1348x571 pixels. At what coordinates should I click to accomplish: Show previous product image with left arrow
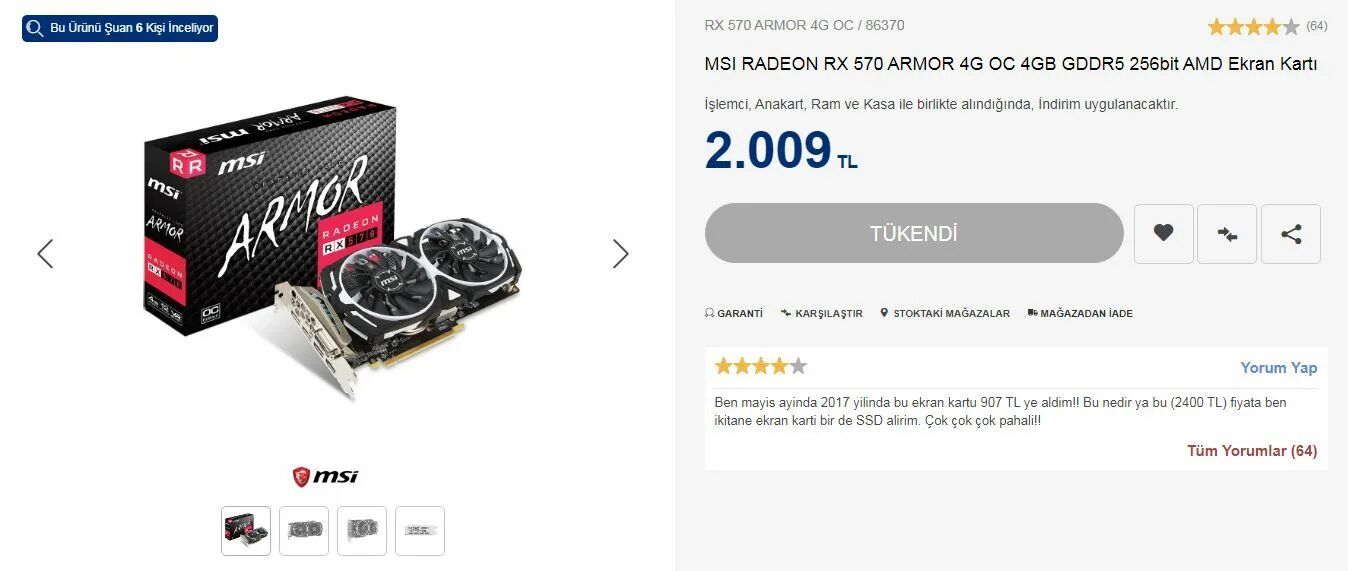pos(45,254)
